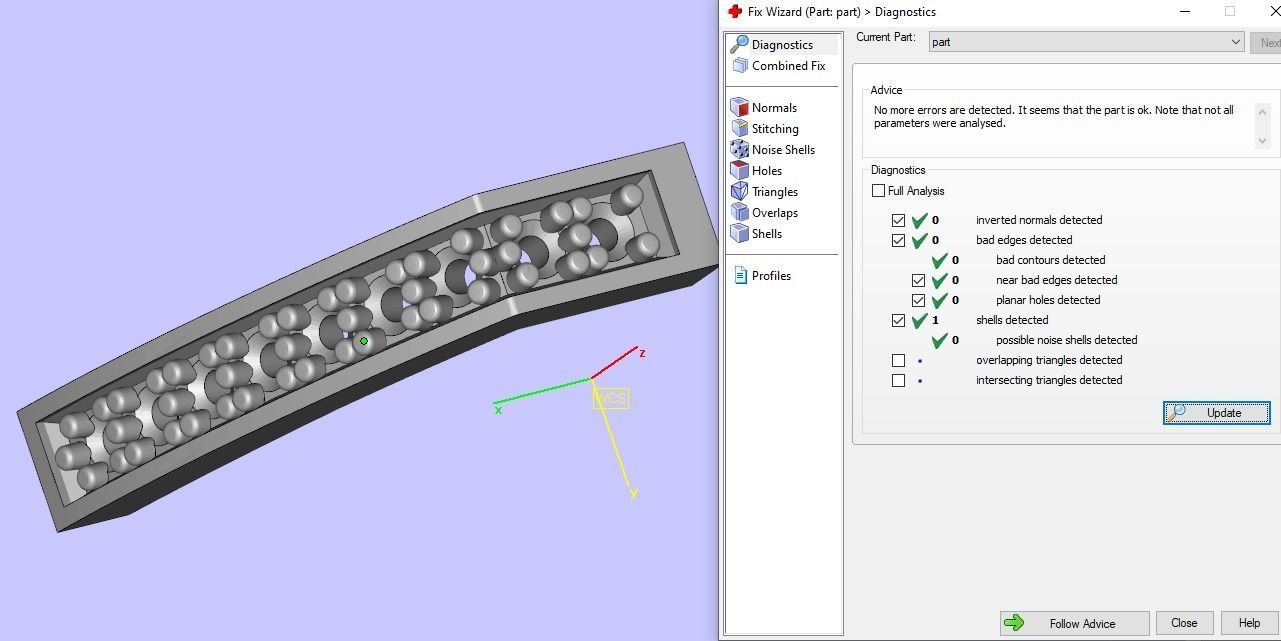Select the Holes fix icon
The width and height of the screenshot is (1281, 641).
point(740,170)
